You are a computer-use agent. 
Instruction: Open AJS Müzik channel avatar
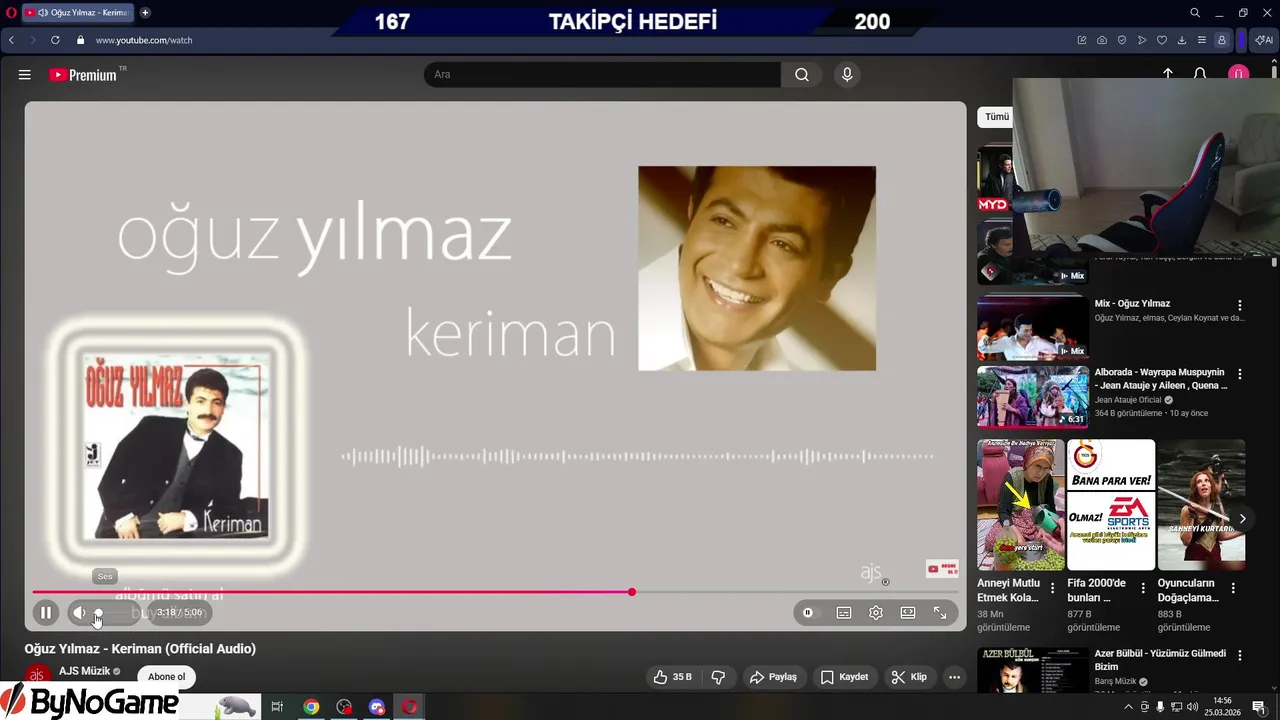coord(38,673)
